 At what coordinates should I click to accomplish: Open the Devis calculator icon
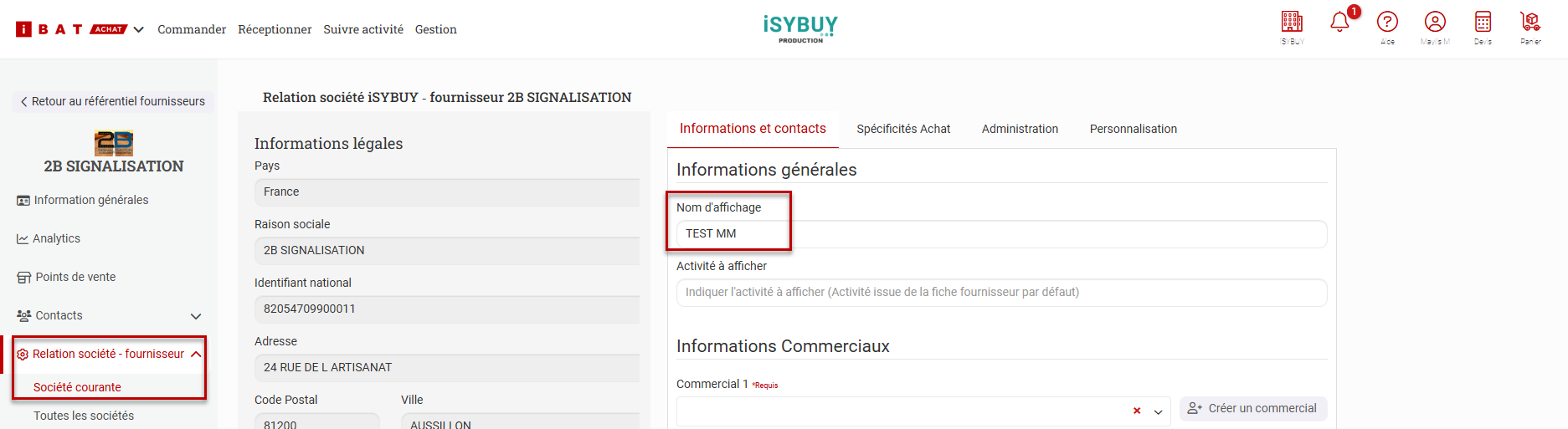coord(1483,22)
